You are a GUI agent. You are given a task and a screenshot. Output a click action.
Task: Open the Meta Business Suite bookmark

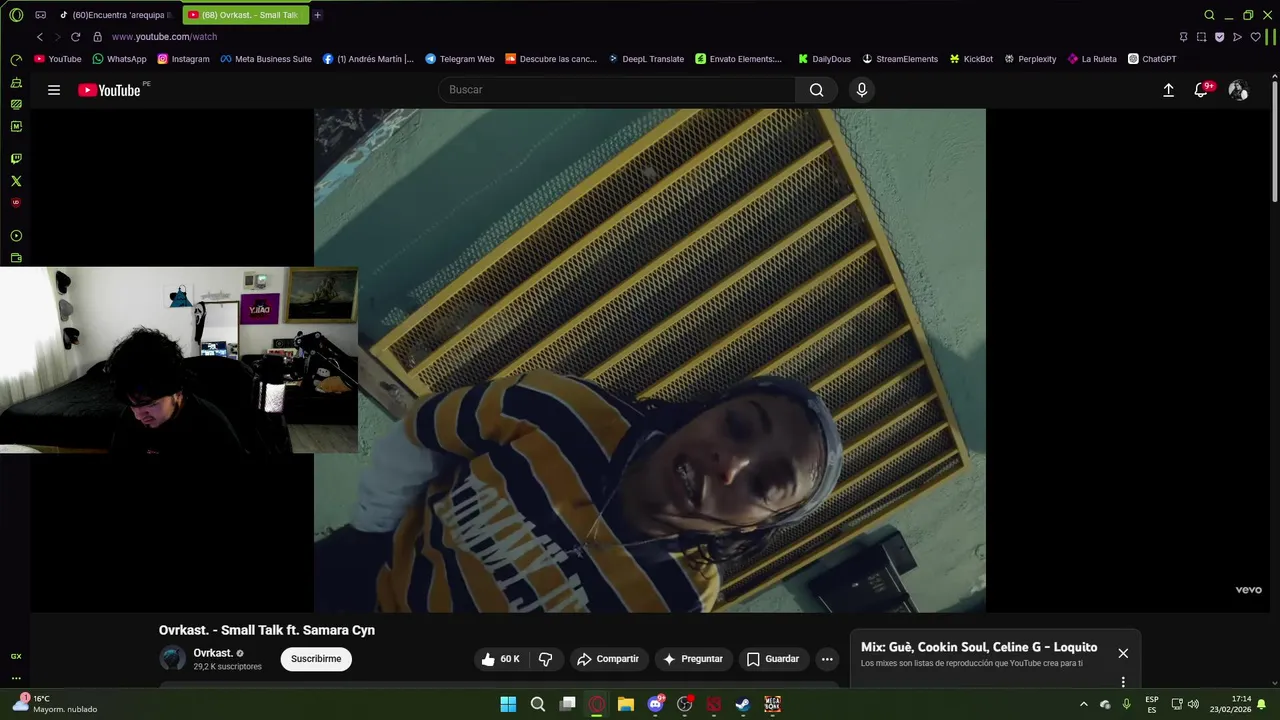coord(266,59)
